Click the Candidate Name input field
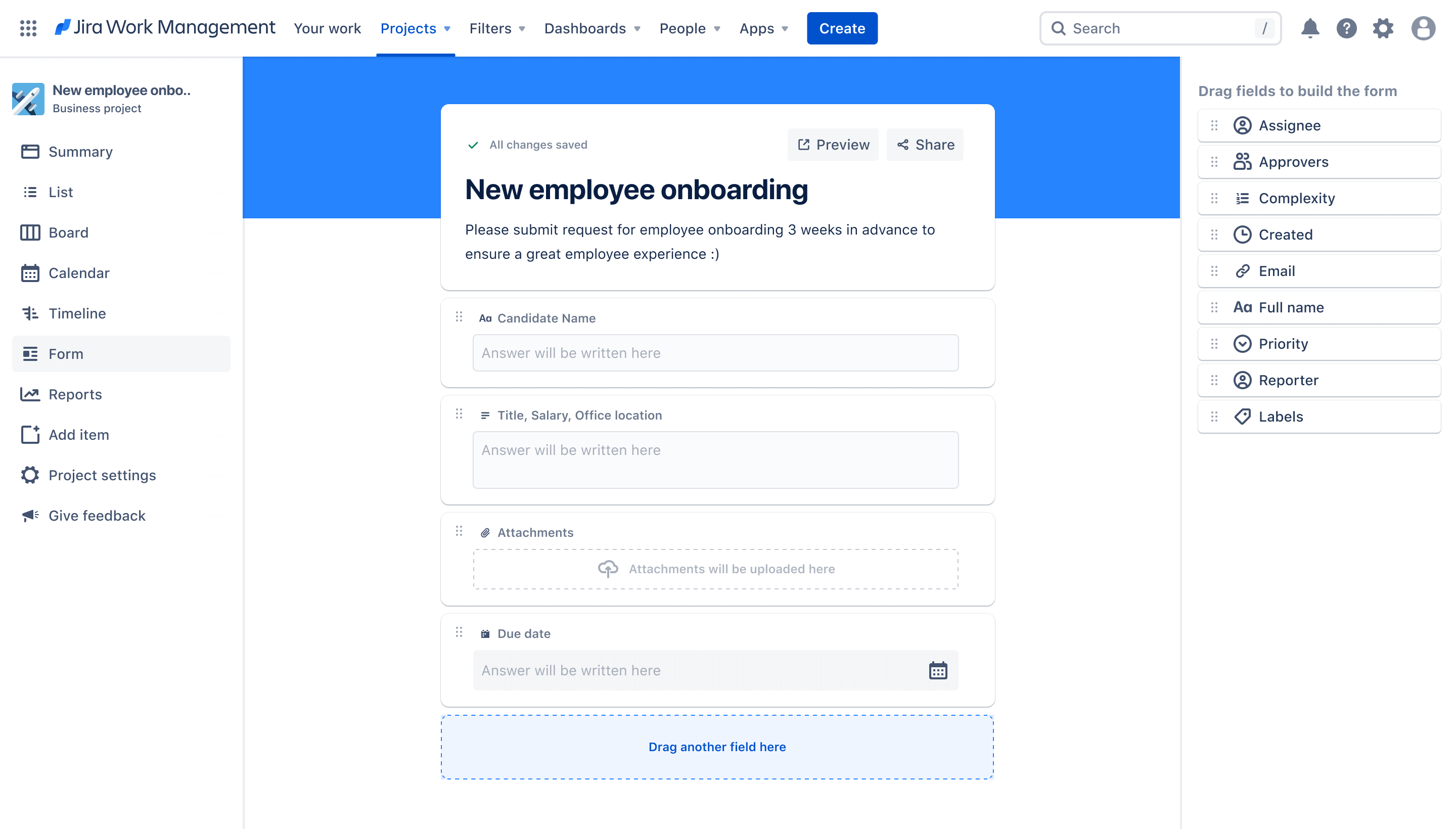 click(715, 352)
